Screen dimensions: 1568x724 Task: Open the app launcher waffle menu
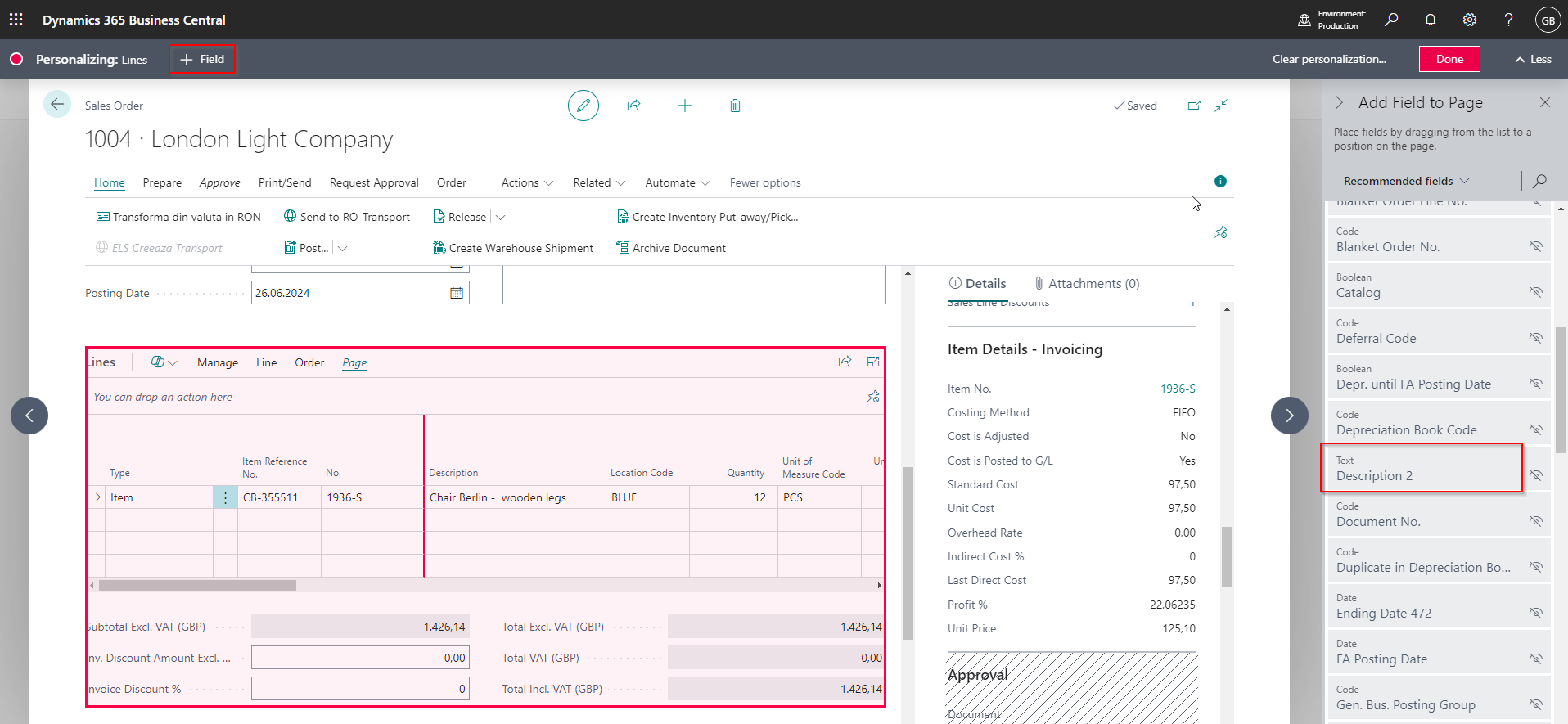(x=16, y=20)
